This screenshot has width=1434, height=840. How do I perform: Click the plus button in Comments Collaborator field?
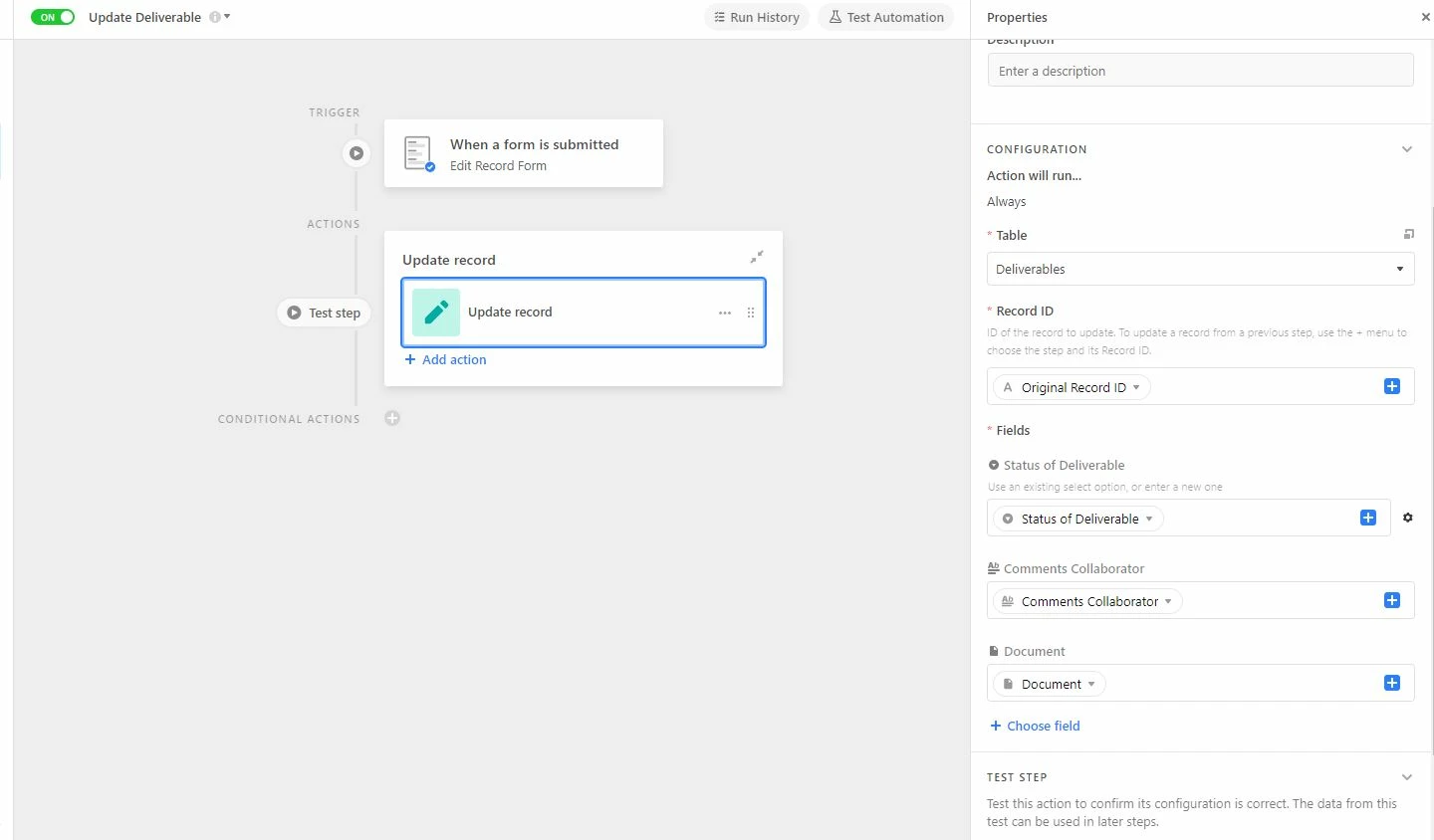pos(1392,600)
